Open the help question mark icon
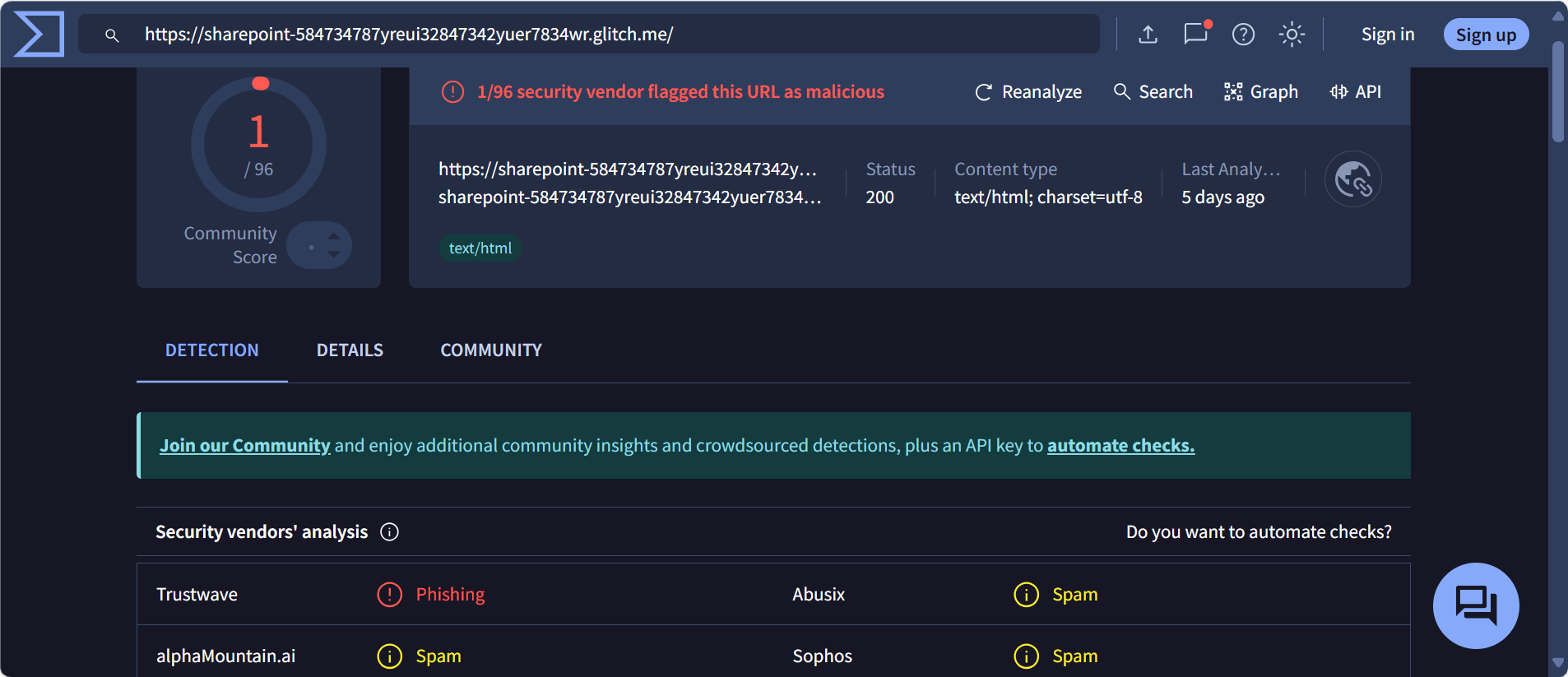Viewport: 1568px width, 677px height. pyautogui.click(x=1243, y=35)
